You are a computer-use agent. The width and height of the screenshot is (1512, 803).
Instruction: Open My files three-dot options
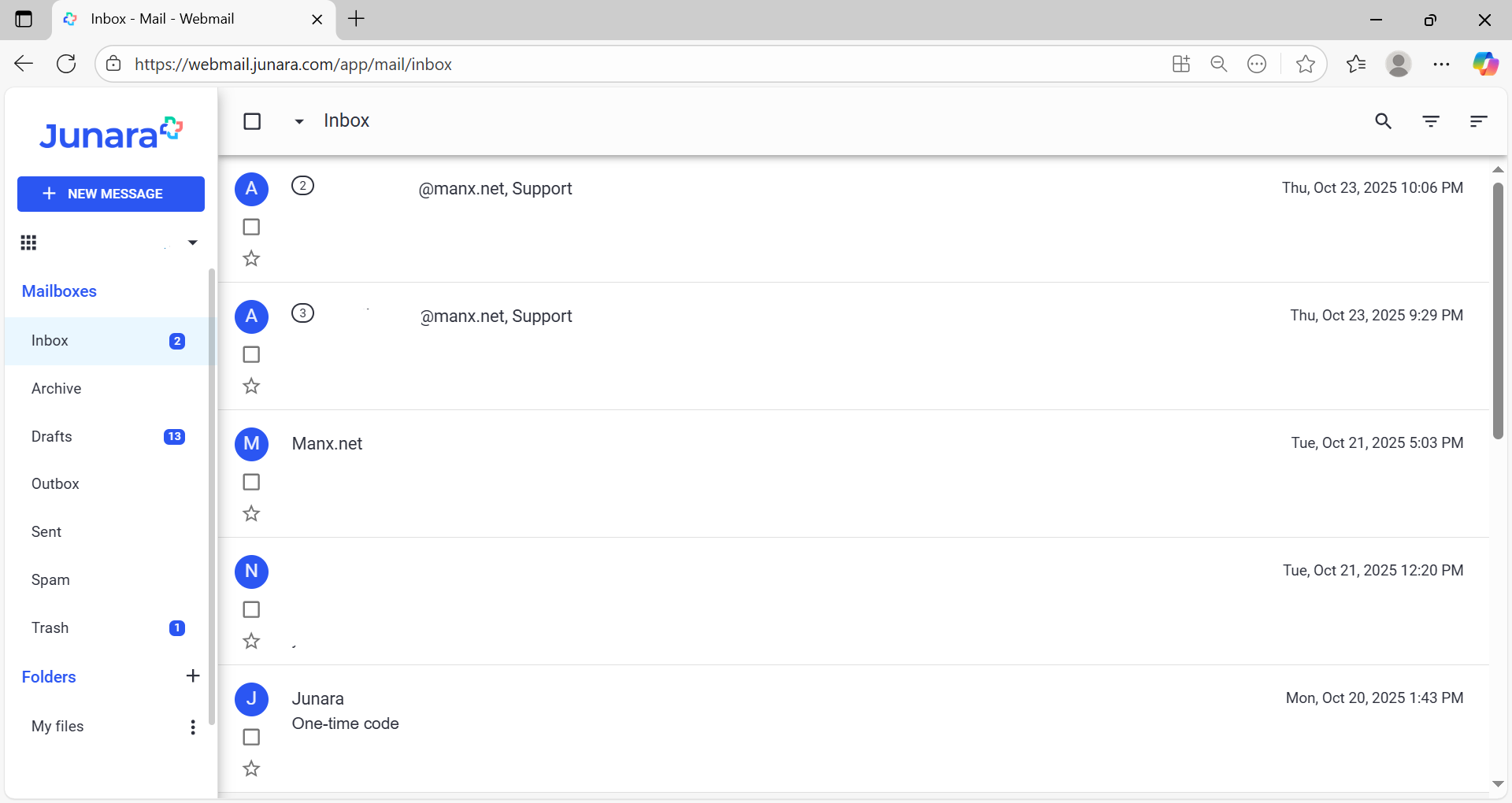193,727
